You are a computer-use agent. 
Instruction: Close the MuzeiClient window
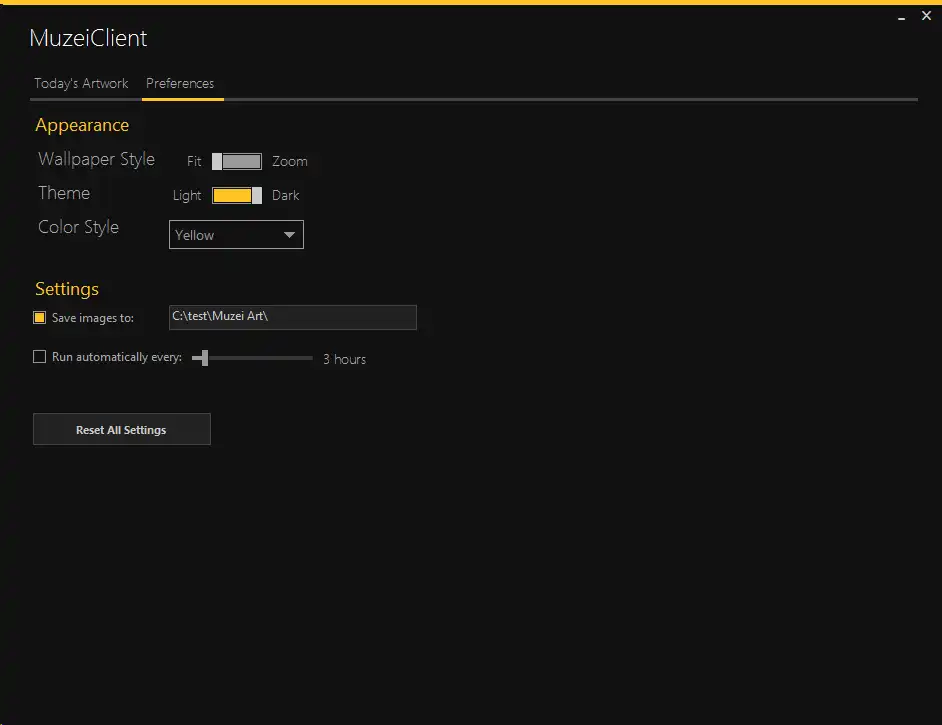coord(926,16)
